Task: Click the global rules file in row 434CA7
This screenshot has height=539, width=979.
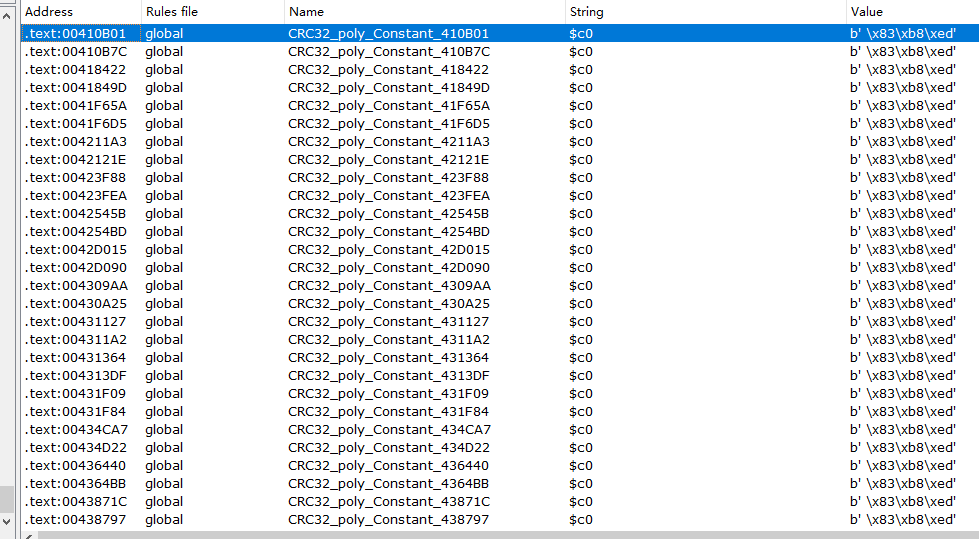Action: coord(164,430)
